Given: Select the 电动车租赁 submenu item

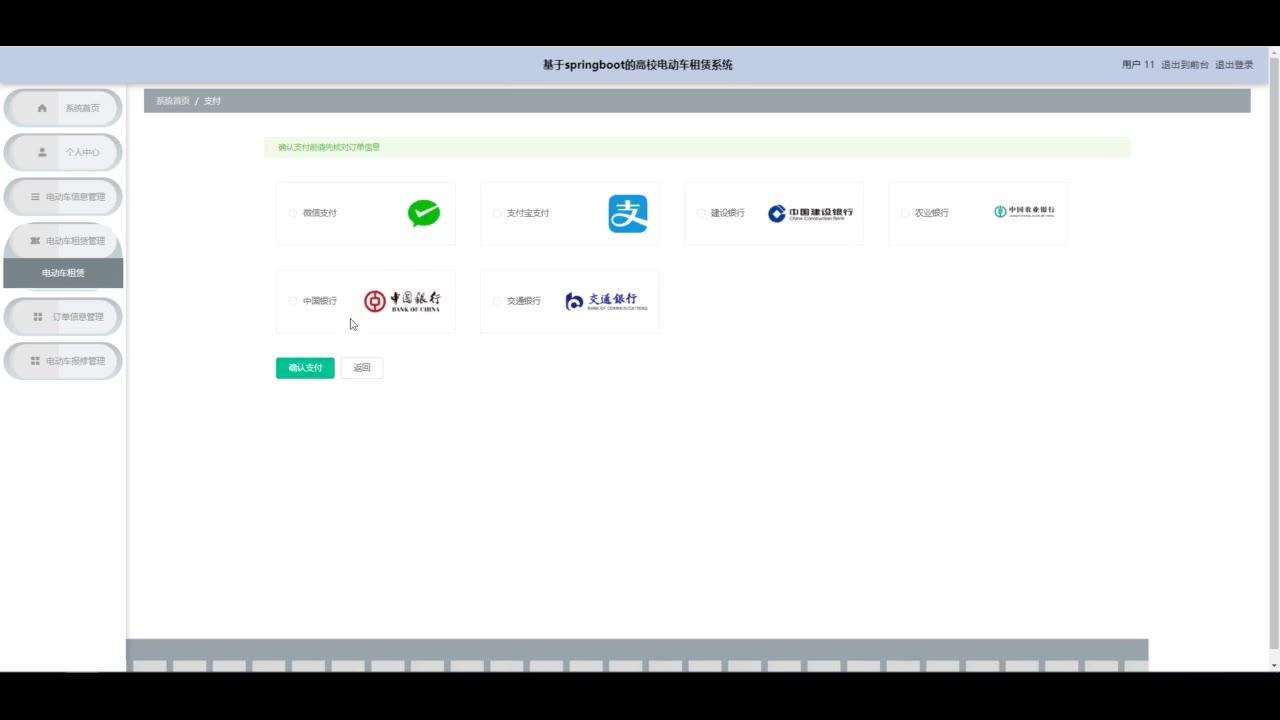Looking at the screenshot, I should [x=63, y=273].
